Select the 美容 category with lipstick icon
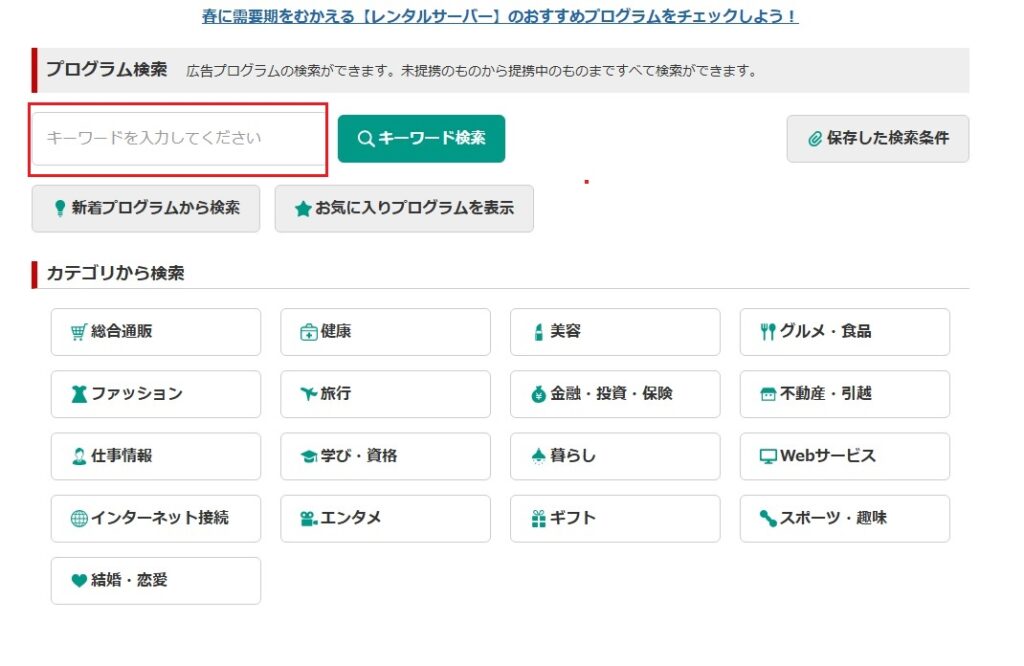This screenshot has height=666, width=1024. click(614, 332)
